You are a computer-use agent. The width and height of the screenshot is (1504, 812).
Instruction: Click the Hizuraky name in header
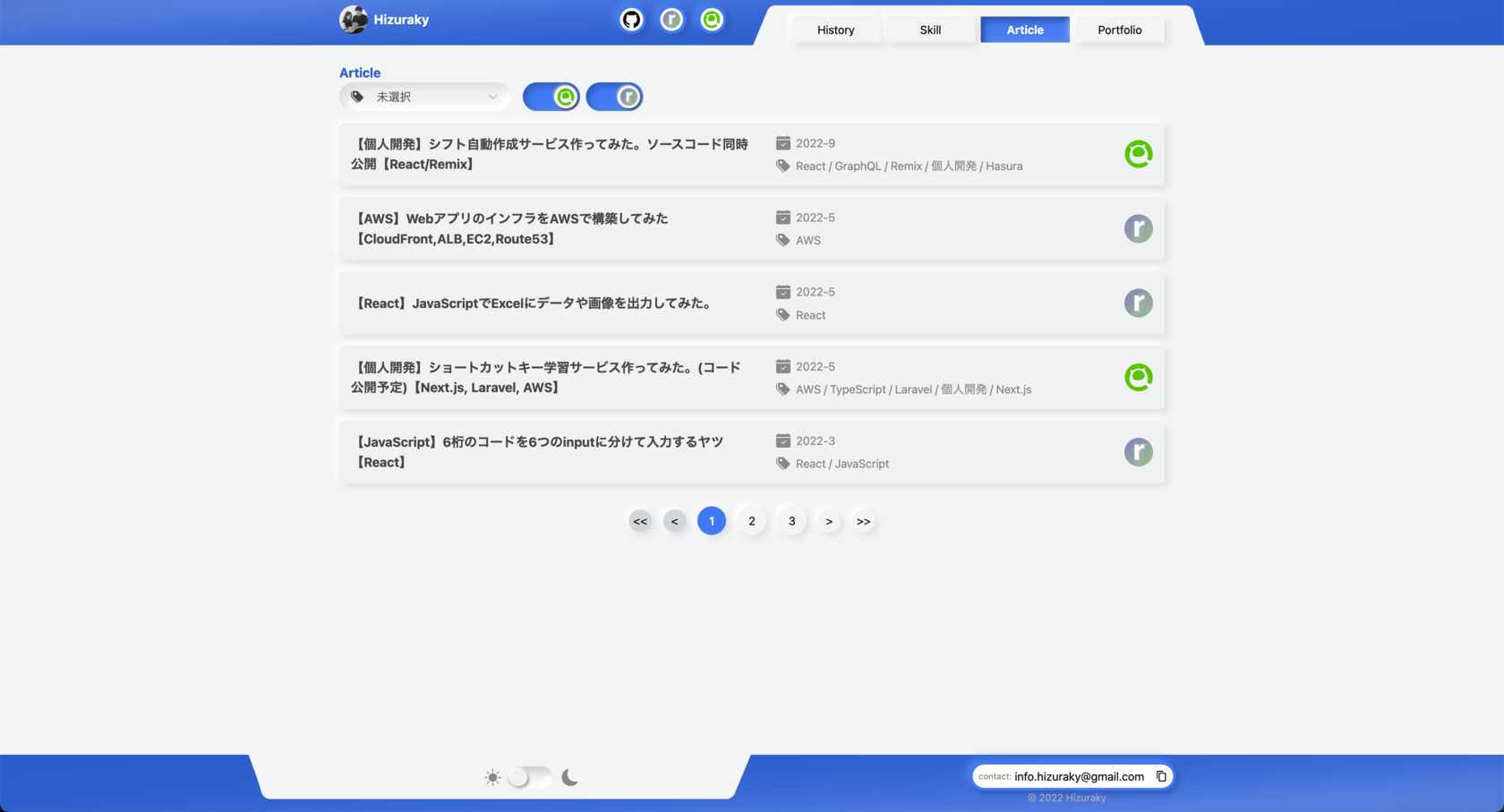(x=401, y=20)
